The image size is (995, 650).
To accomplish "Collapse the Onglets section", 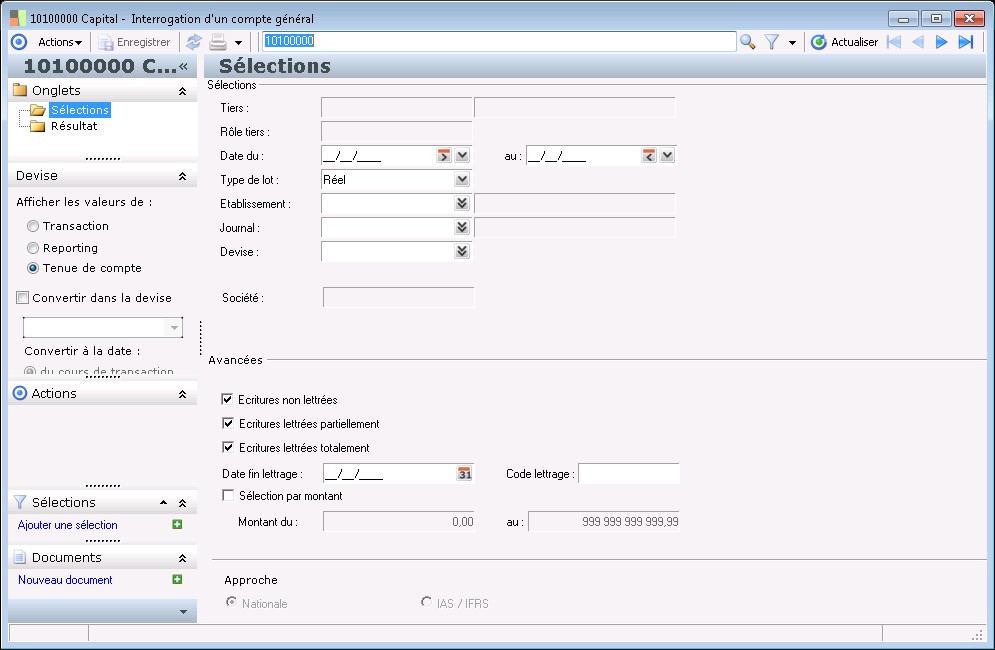I will 183,91.
